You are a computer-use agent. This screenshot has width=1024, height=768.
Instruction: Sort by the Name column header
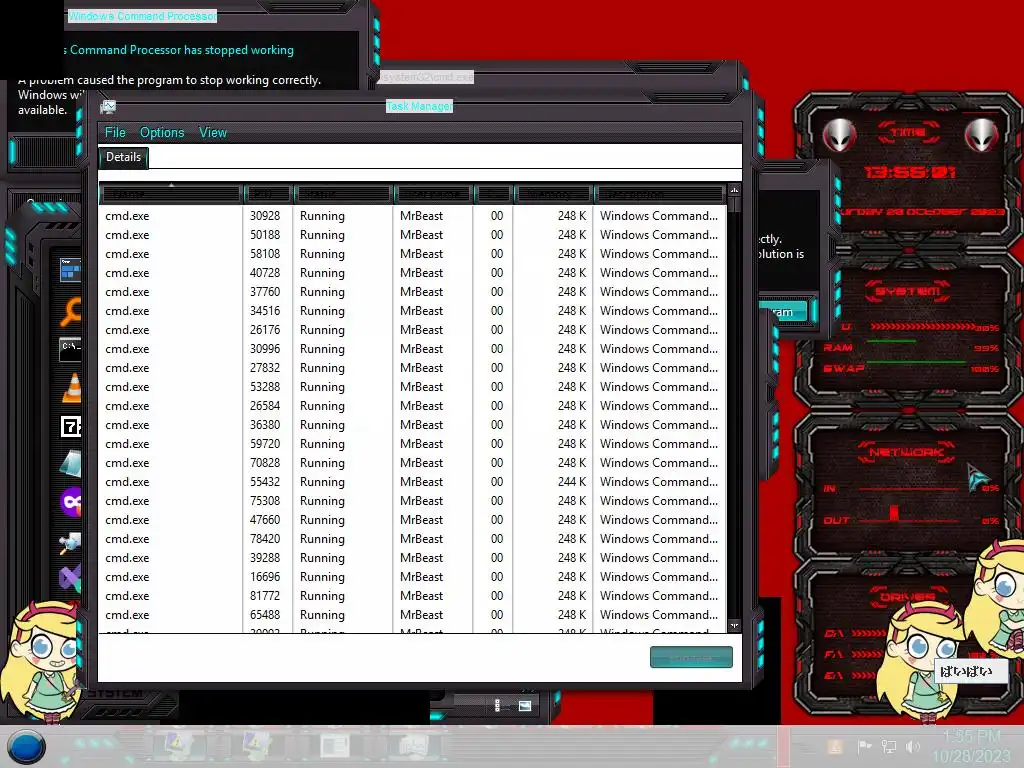(x=171, y=194)
